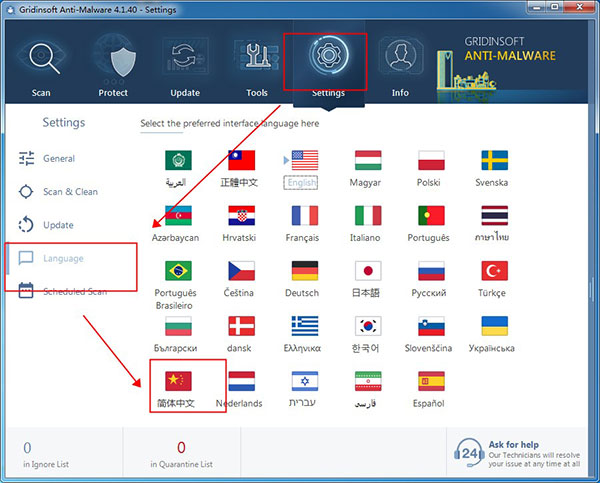
Task: Open the Scheduled Scan settings
Action: pyautogui.click(x=63, y=291)
